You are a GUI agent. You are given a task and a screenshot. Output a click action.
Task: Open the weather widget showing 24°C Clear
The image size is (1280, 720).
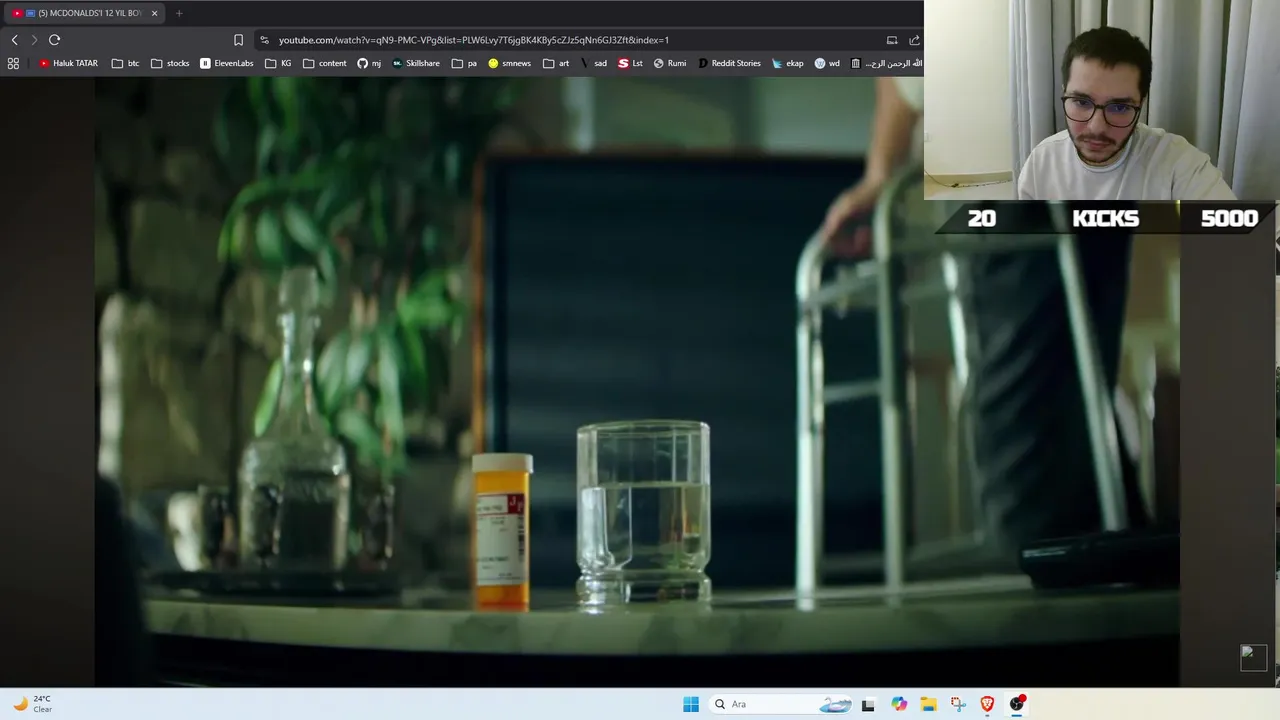point(32,704)
